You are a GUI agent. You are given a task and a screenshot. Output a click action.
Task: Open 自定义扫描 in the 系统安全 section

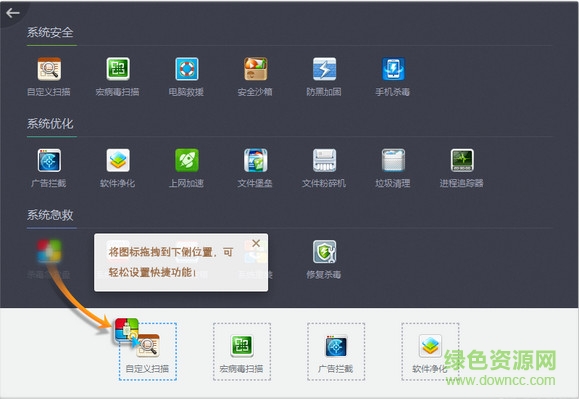click(x=49, y=76)
